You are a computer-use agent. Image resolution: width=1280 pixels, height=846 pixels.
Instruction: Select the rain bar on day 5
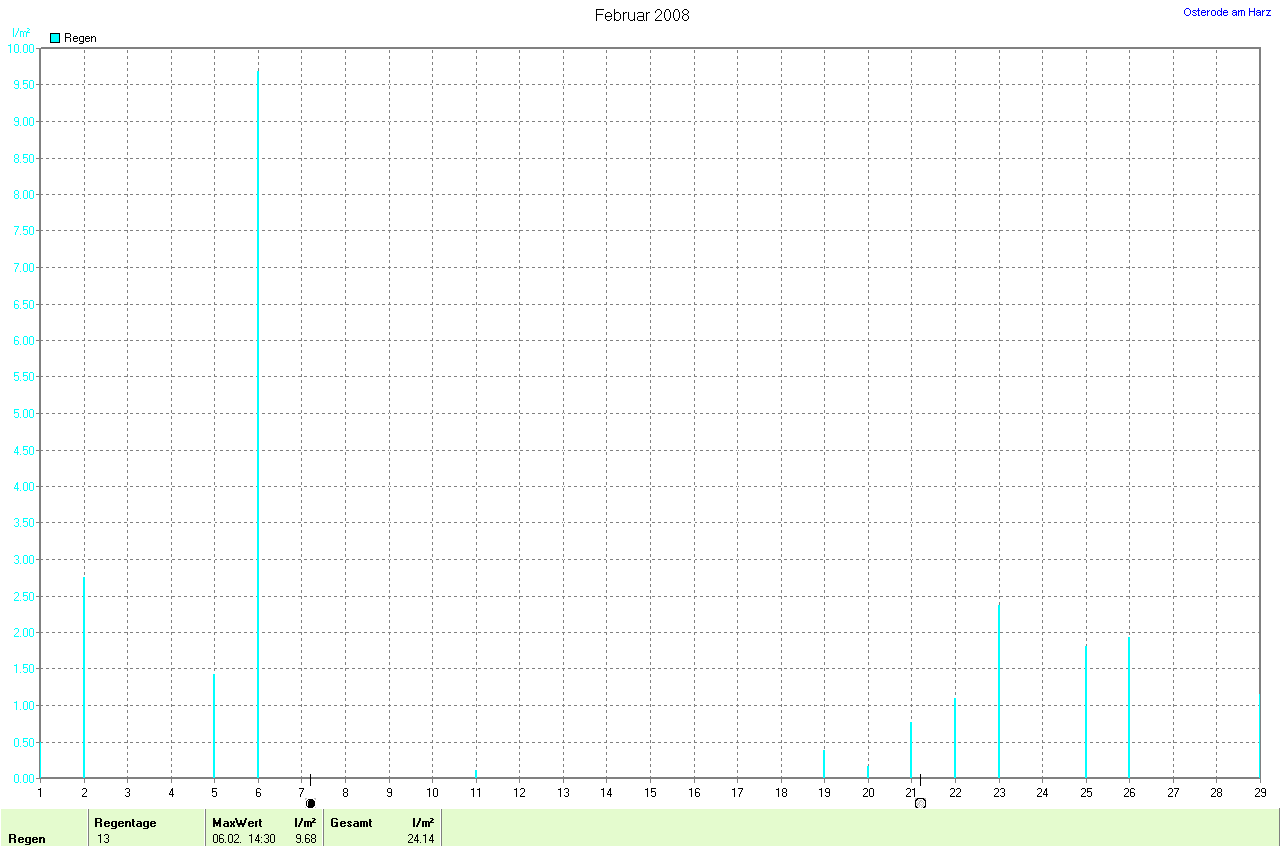click(214, 726)
